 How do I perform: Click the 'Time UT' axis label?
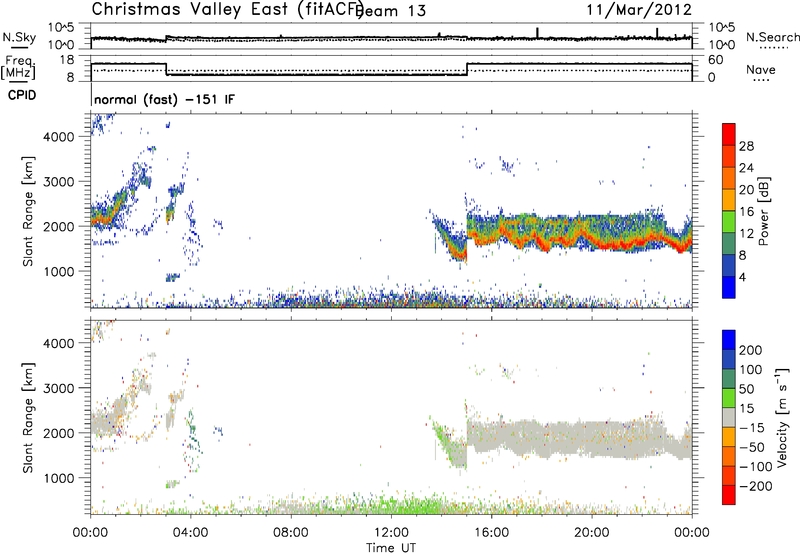coord(391,548)
